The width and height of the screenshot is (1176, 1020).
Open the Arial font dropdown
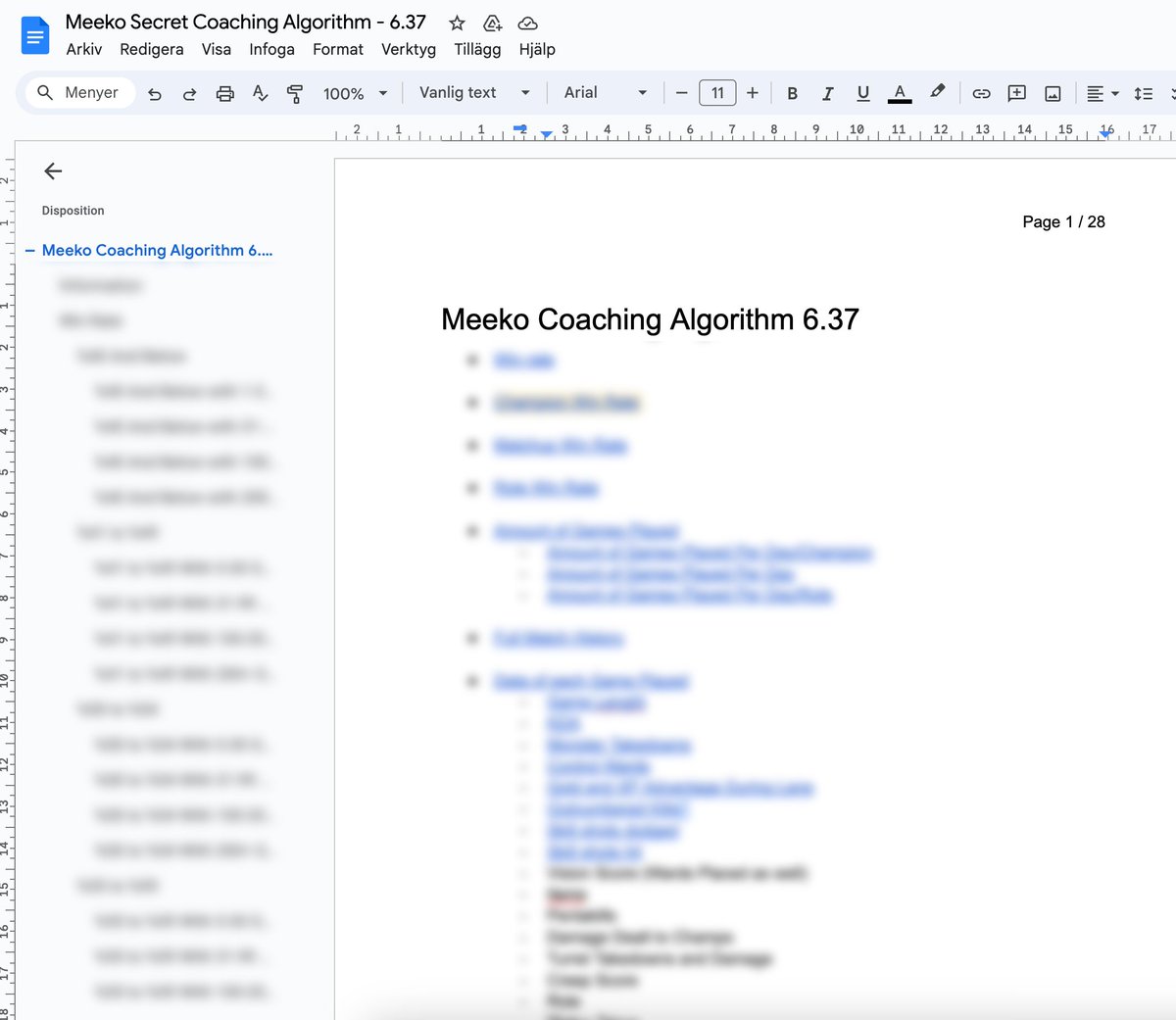coord(606,93)
